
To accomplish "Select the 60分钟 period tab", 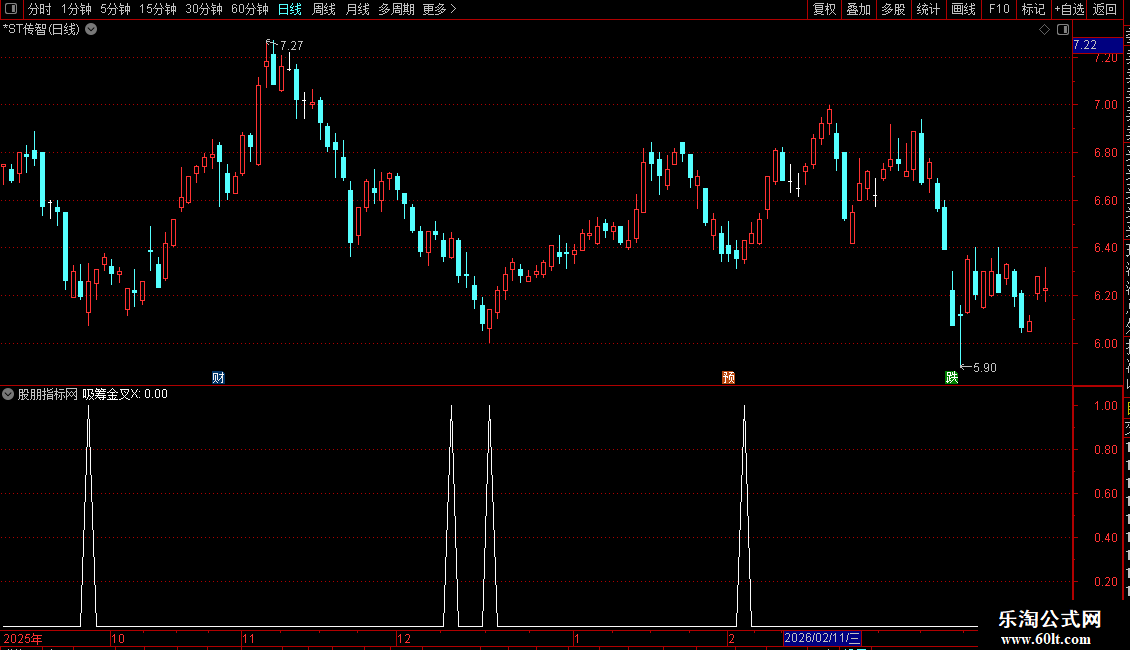I will pos(249,9).
